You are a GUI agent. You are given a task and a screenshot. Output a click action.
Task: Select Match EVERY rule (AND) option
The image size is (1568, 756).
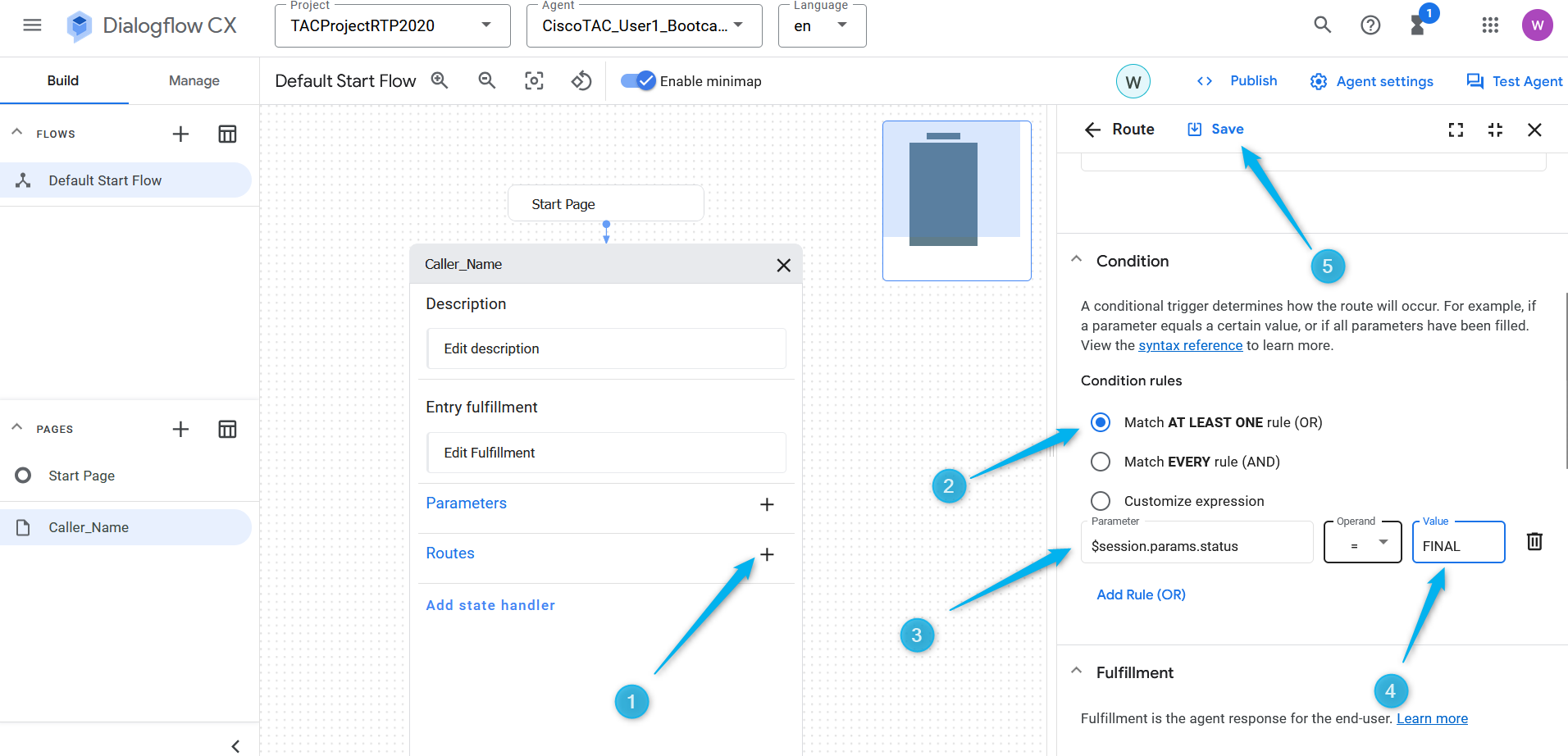(1101, 462)
